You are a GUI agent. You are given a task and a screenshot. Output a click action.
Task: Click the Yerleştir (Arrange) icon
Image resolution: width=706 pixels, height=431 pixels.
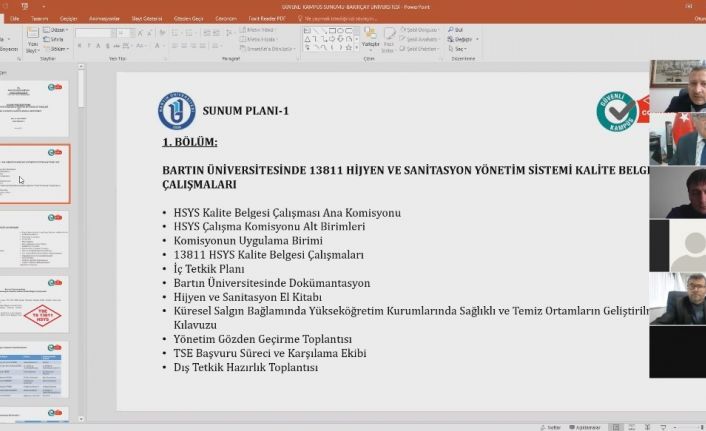coord(371,36)
